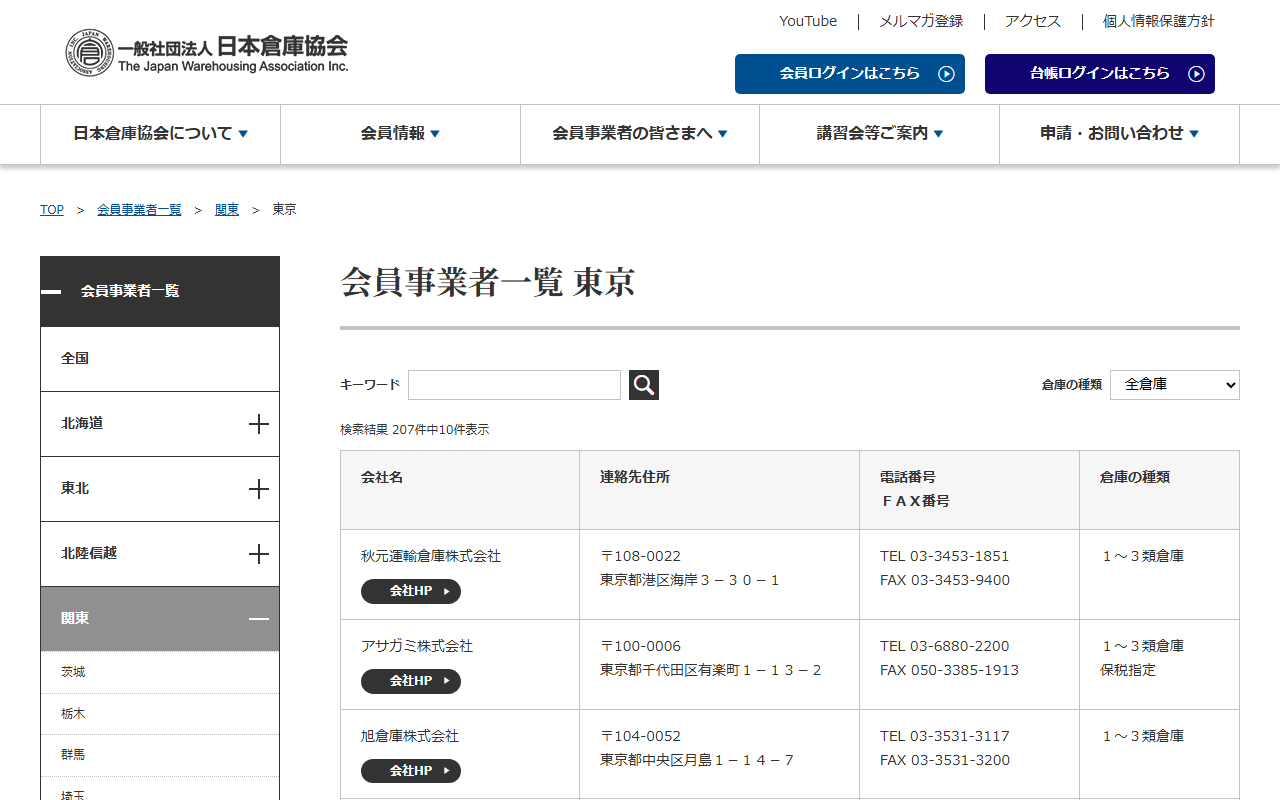Click company name 秋元運輸倉庫株式会社
Screen dimensions: 1280x800
(431, 556)
